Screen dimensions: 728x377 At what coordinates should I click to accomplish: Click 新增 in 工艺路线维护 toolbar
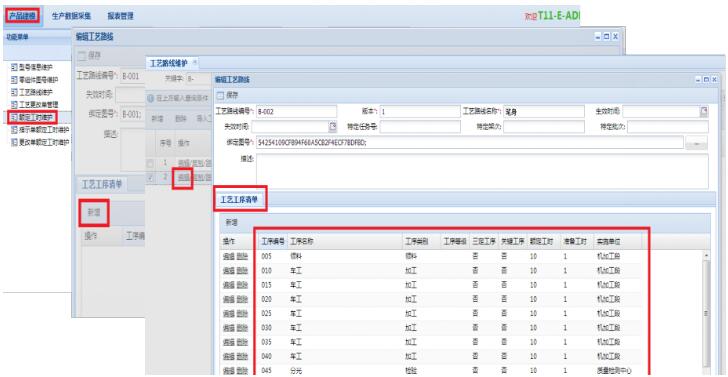[x=157, y=118]
